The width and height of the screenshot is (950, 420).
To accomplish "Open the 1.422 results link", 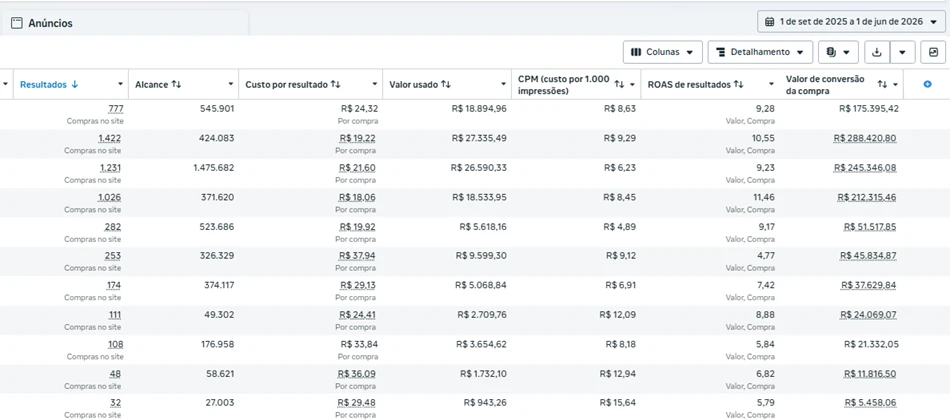I will tap(110, 138).
